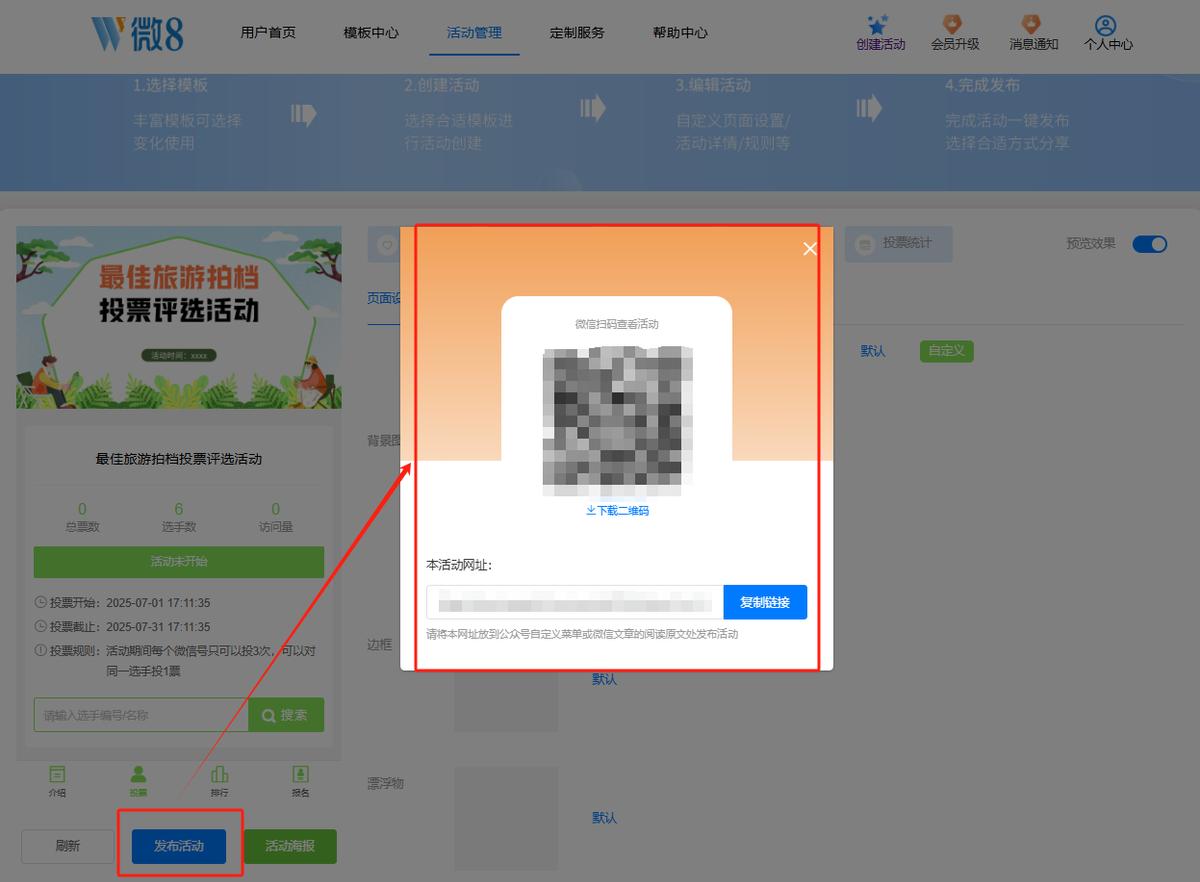Choose 默认 in the 漂浮物 row
1200x882 pixels.
click(604, 818)
